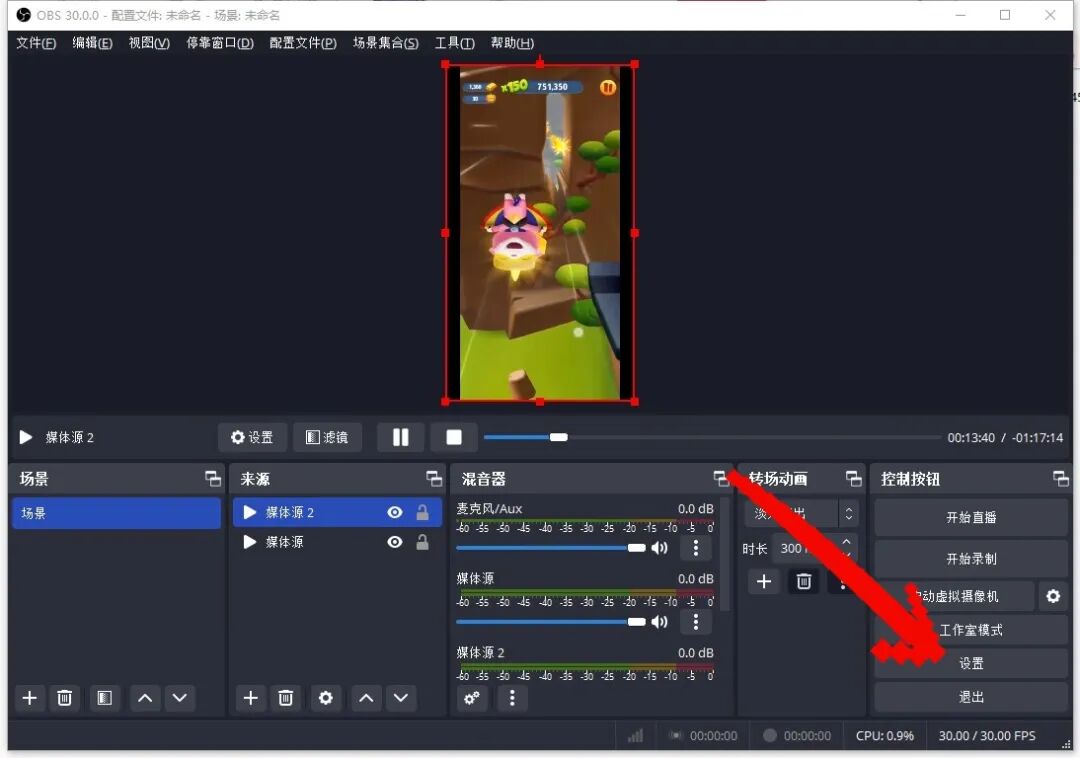Open the 编辑(E) menu
The image size is (1080, 758).
92,43
